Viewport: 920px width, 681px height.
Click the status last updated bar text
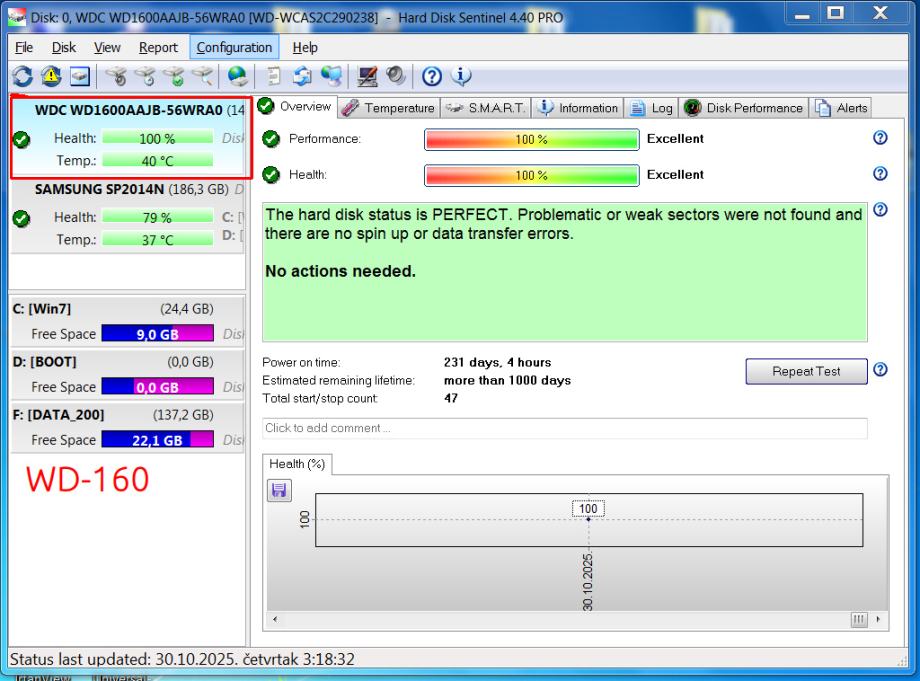click(x=182, y=659)
